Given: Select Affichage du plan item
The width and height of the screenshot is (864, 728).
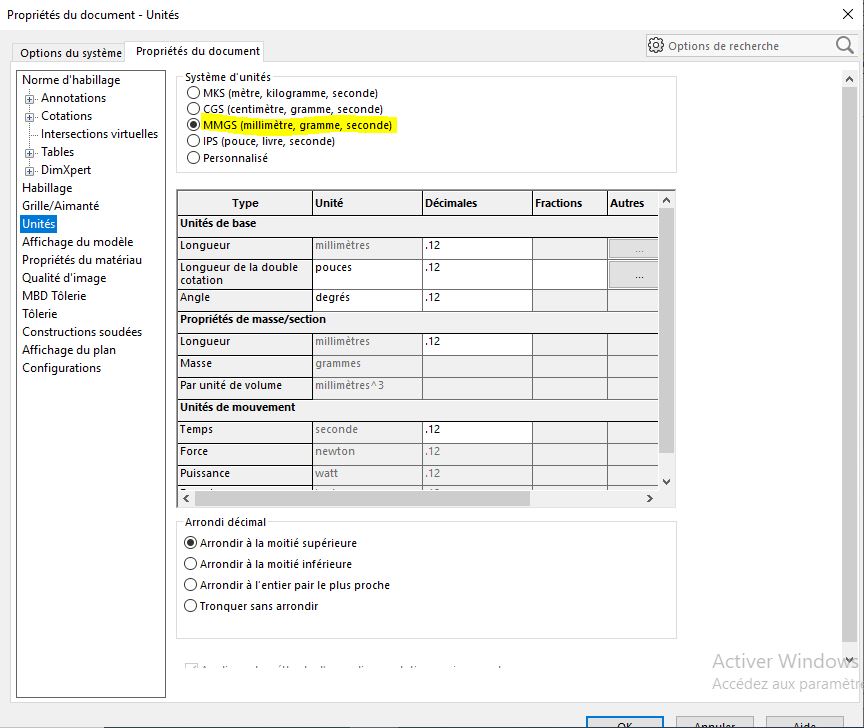Looking at the screenshot, I should (x=69, y=350).
